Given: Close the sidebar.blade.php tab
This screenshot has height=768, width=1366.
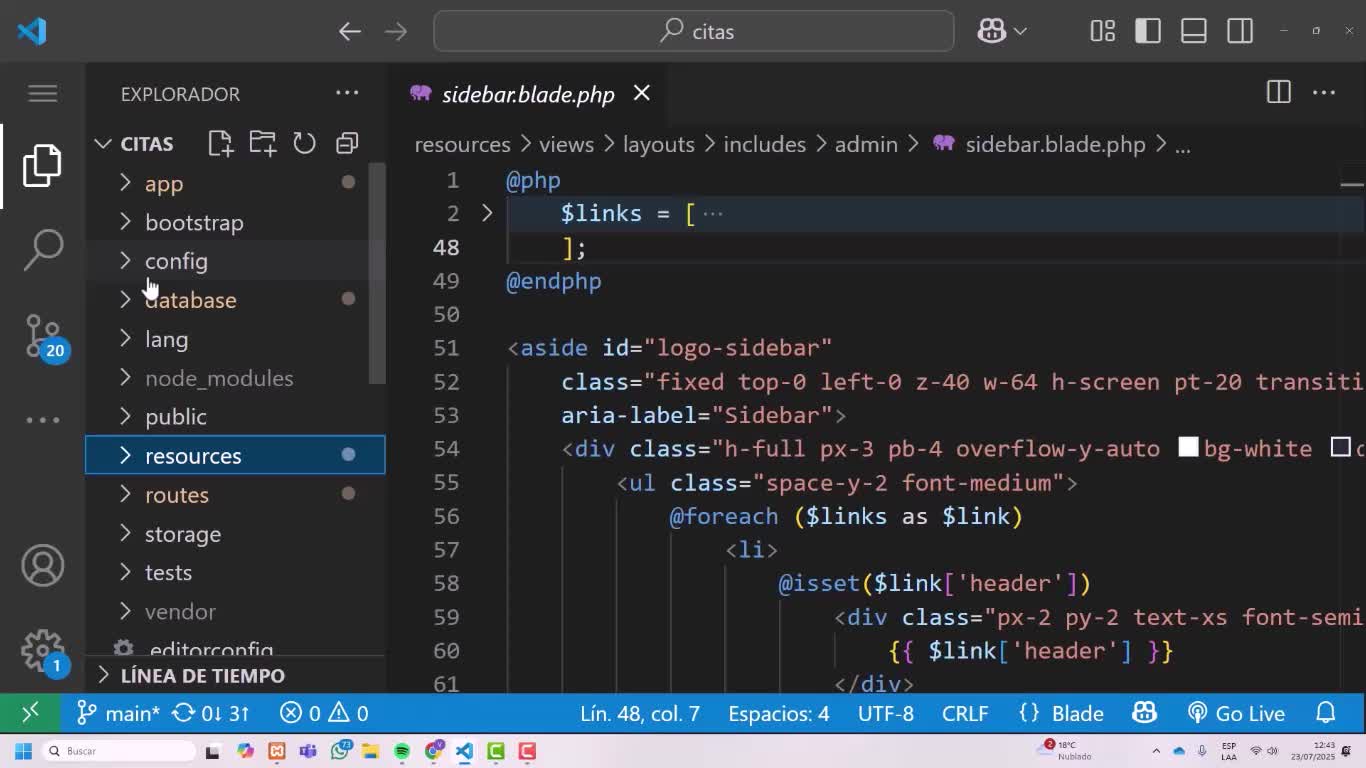Looking at the screenshot, I should pos(642,93).
